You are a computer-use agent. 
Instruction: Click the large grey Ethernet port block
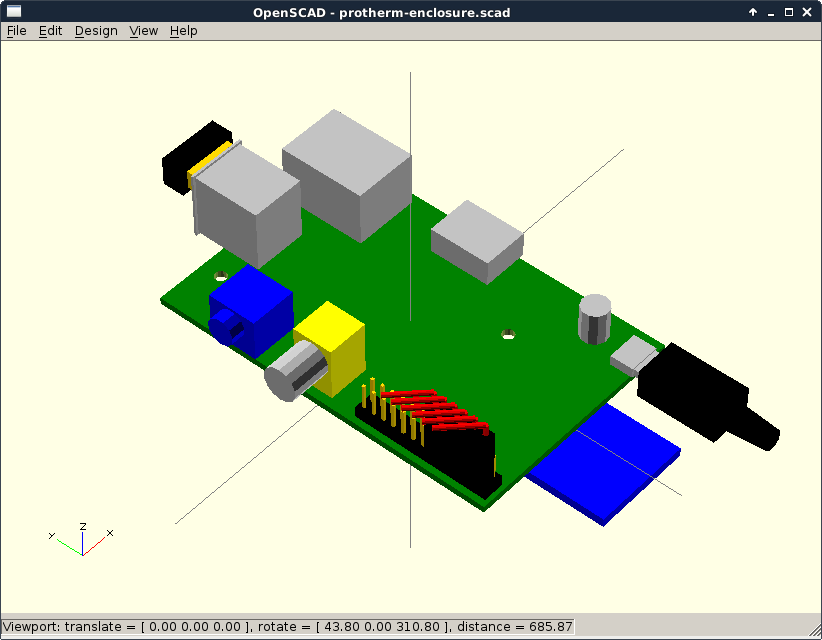(349, 176)
